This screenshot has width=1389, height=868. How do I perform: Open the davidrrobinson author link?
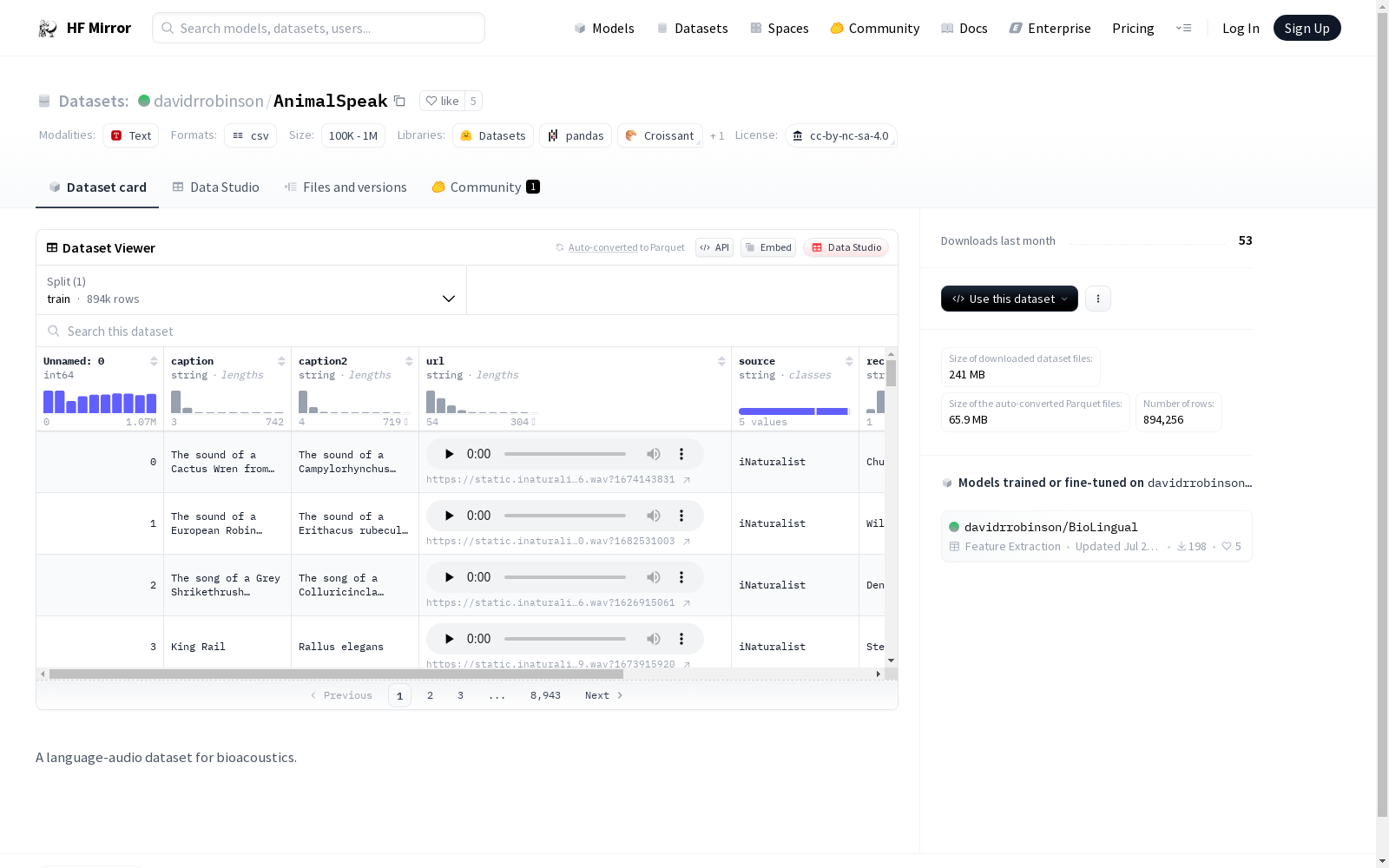208,101
